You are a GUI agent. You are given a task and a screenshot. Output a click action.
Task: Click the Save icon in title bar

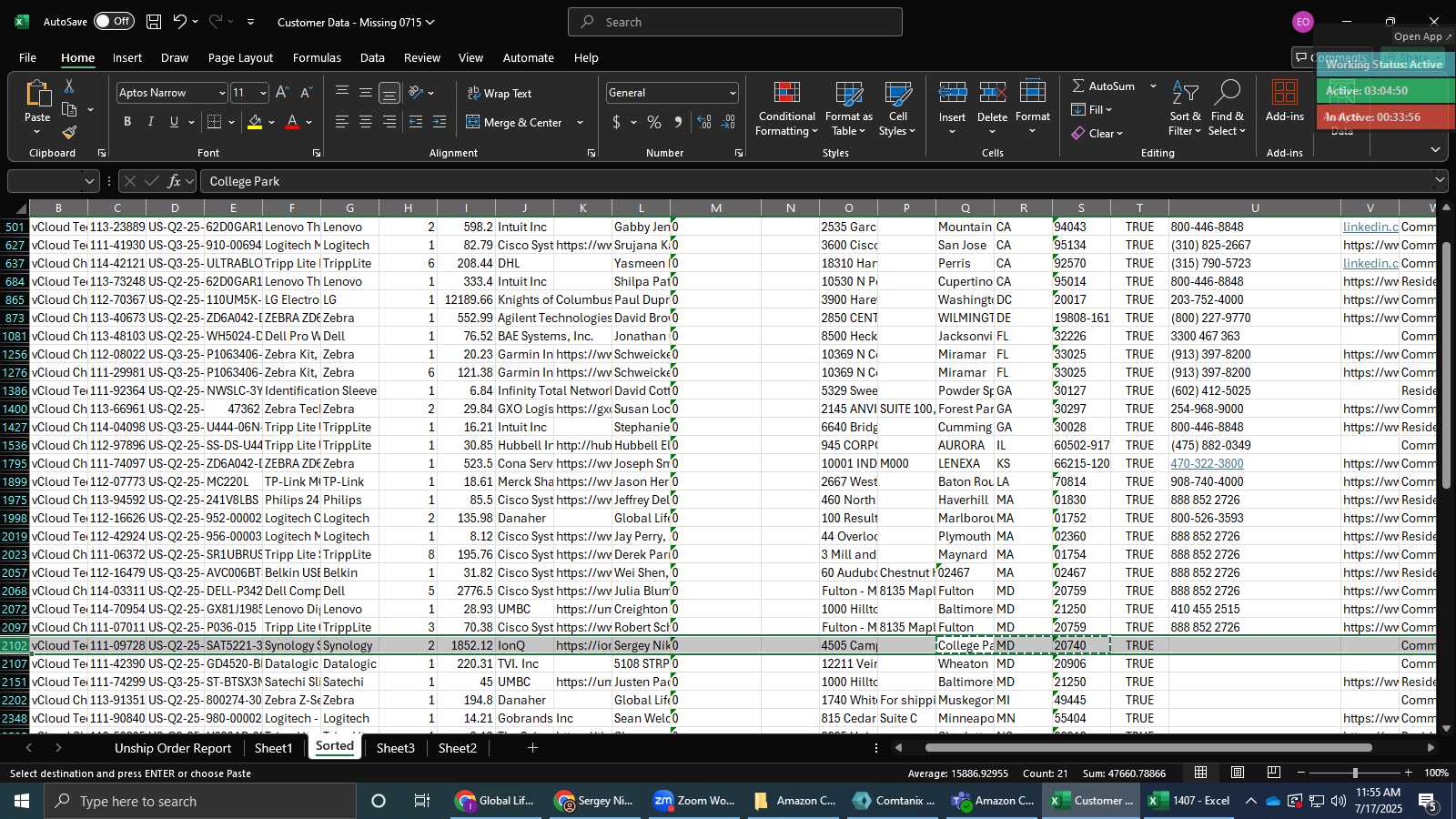pos(154,21)
